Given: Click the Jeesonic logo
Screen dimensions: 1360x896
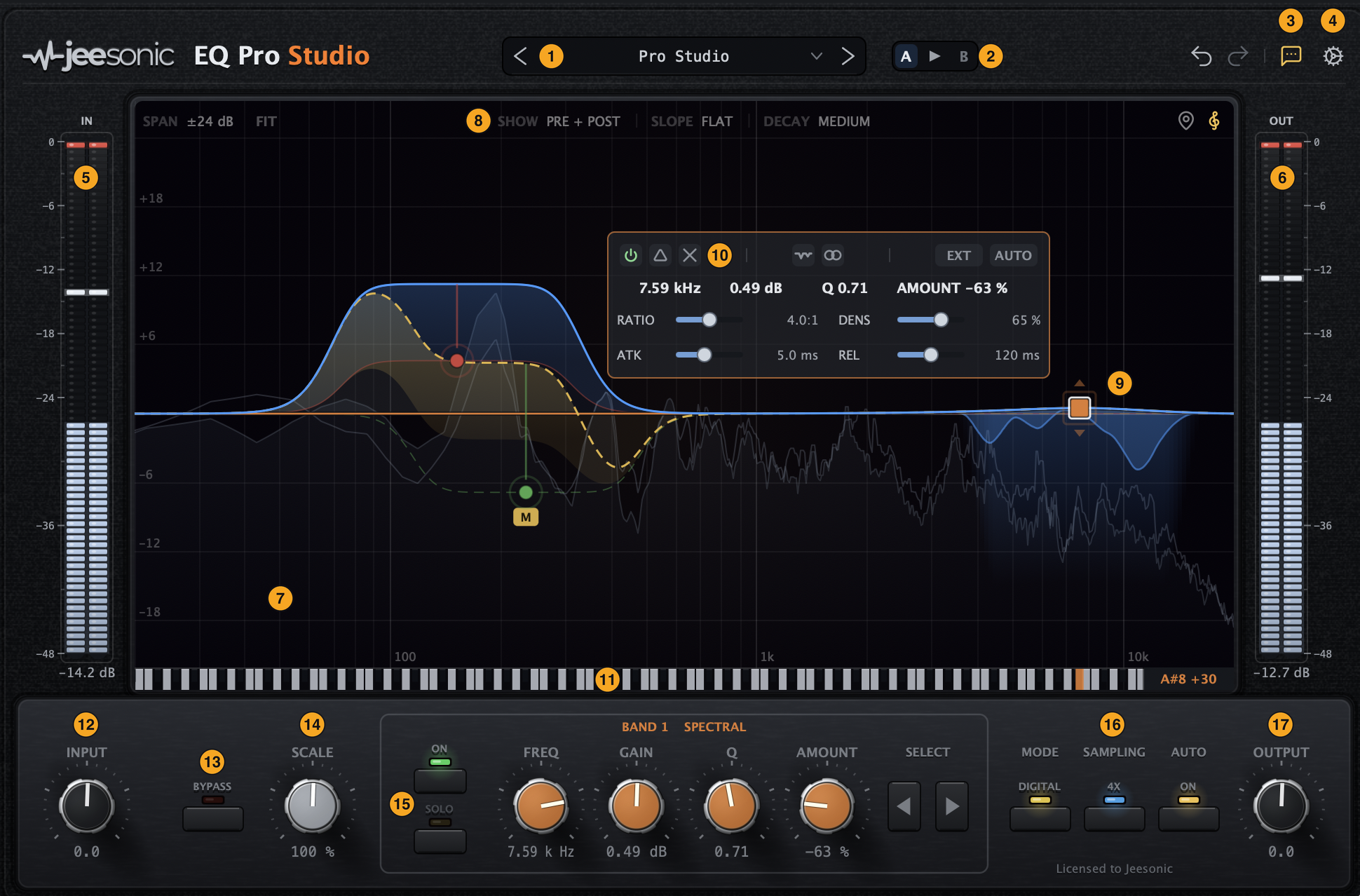Looking at the screenshot, I should tap(98, 55).
